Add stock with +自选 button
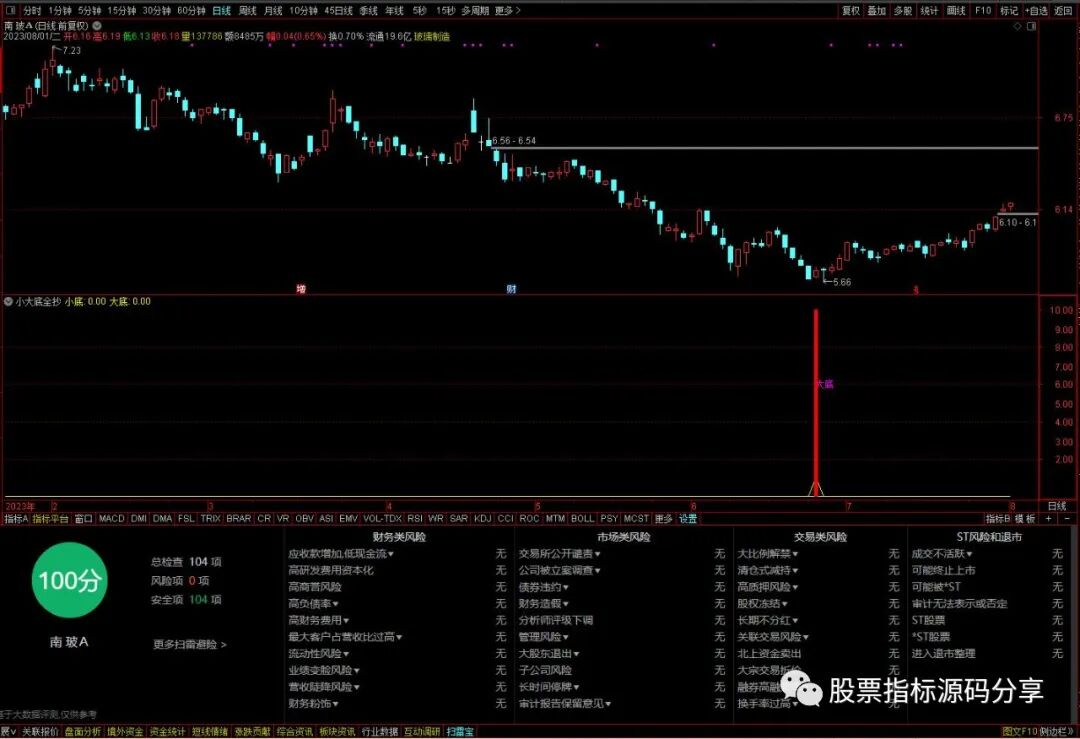Screen dimensions: 1080x739 click(1036, 10)
